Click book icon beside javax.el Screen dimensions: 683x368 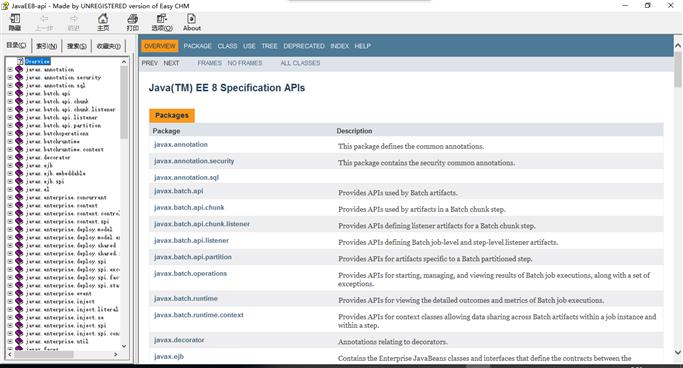pos(19,189)
